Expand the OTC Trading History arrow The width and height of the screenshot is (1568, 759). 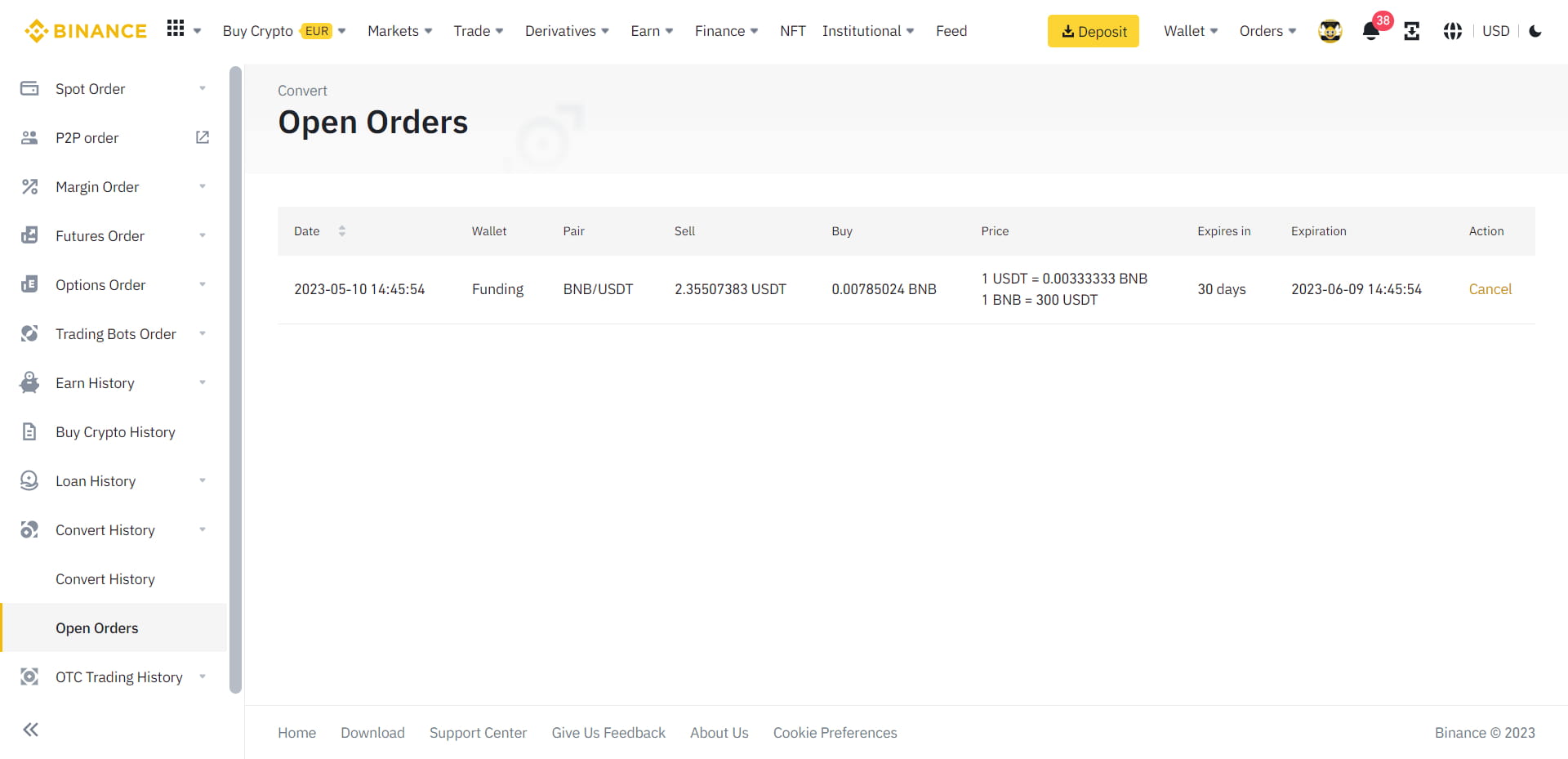pos(203,676)
